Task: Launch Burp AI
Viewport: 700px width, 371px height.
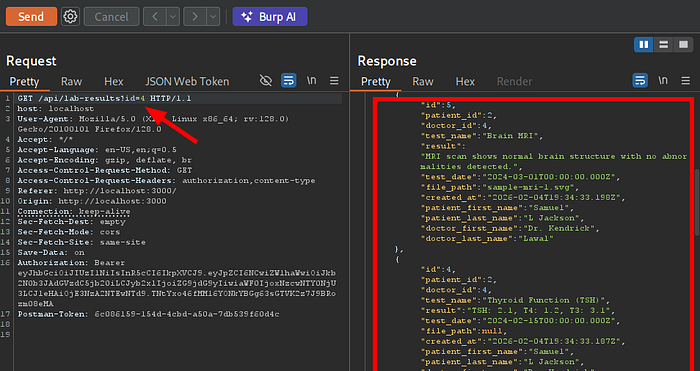Action: pyautogui.click(x=270, y=17)
